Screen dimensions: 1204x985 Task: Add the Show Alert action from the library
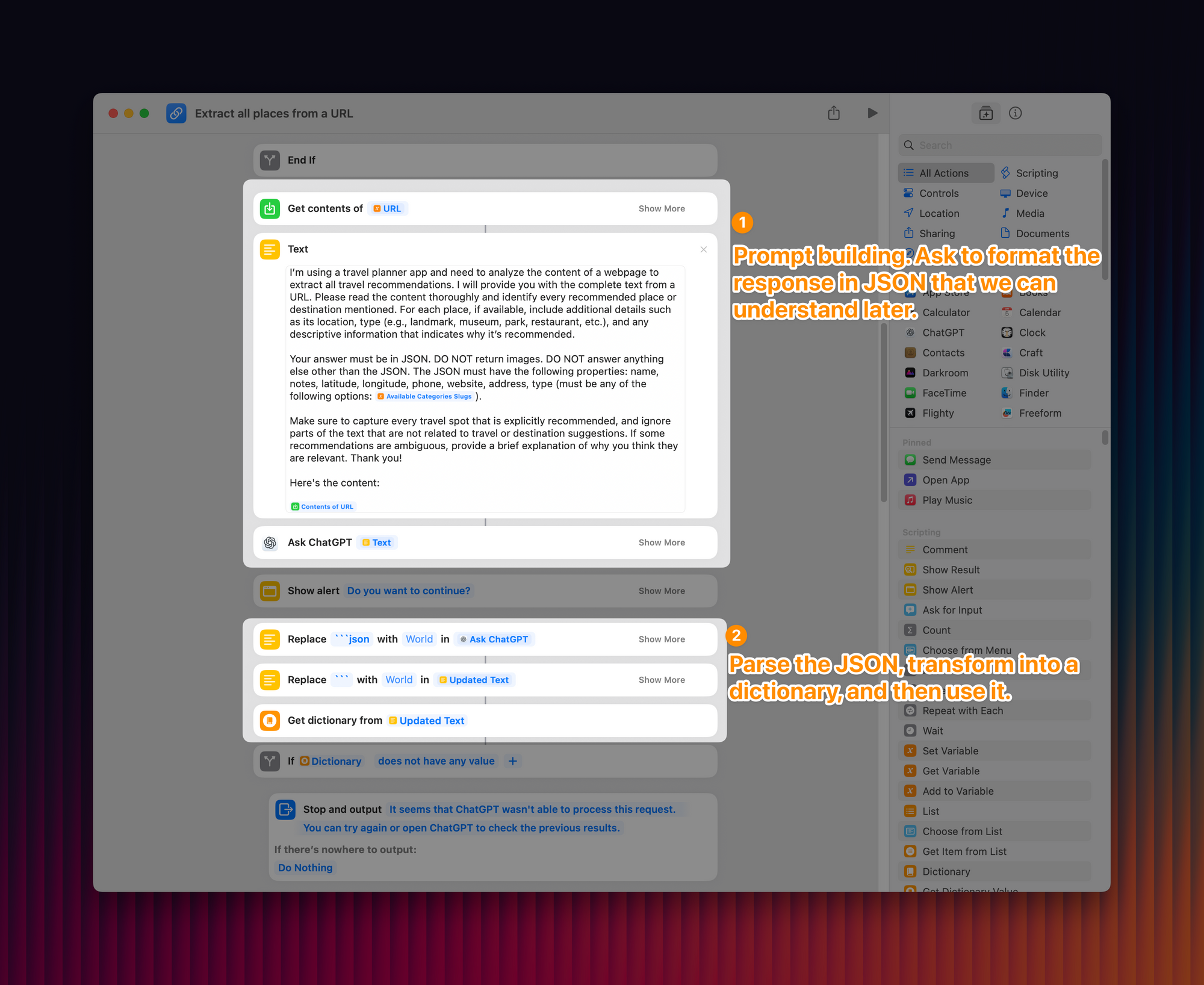(x=995, y=590)
